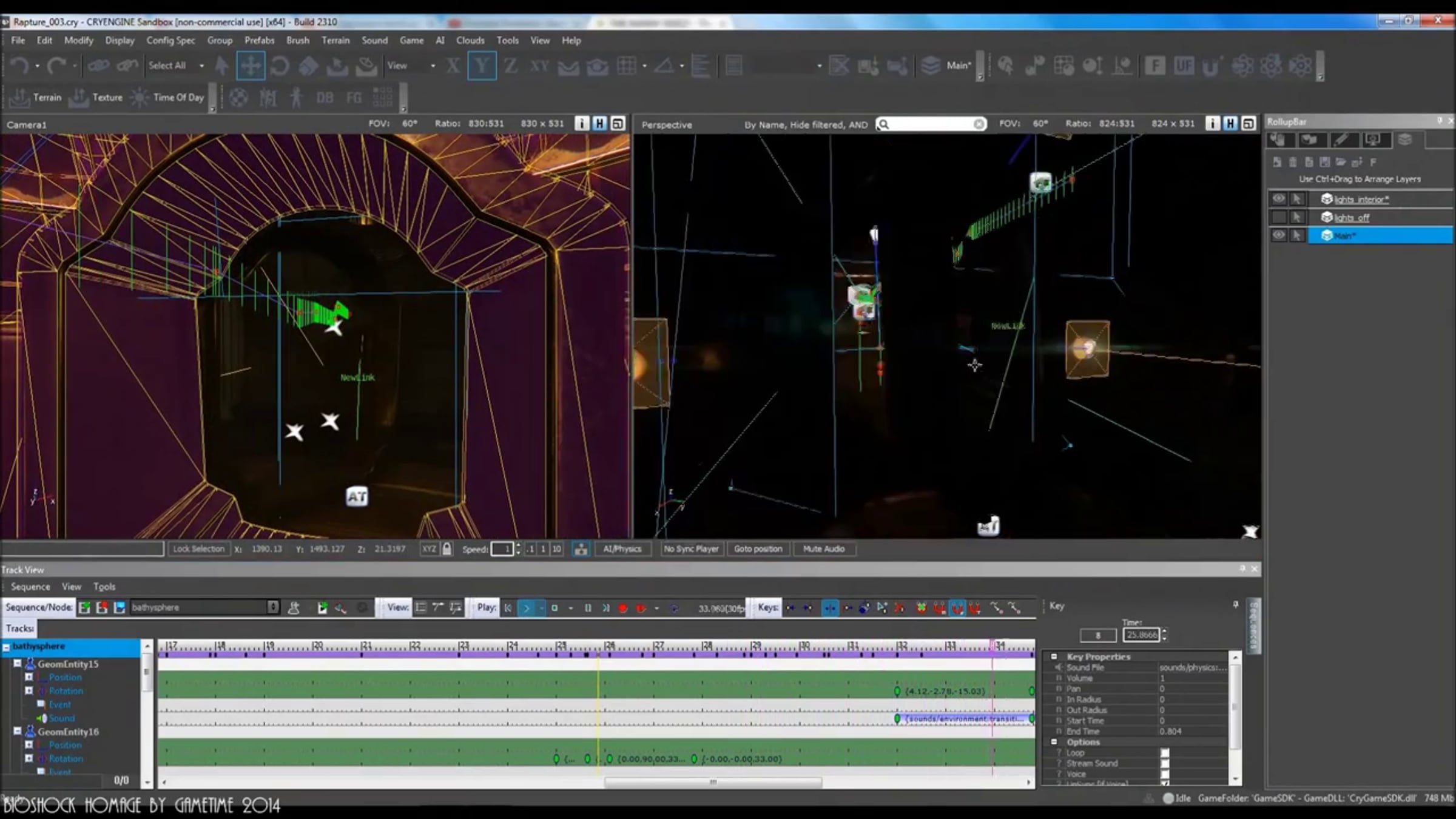Toggle visibility of lights_interior layer
Image resolution: width=1456 pixels, height=819 pixels.
point(1278,199)
